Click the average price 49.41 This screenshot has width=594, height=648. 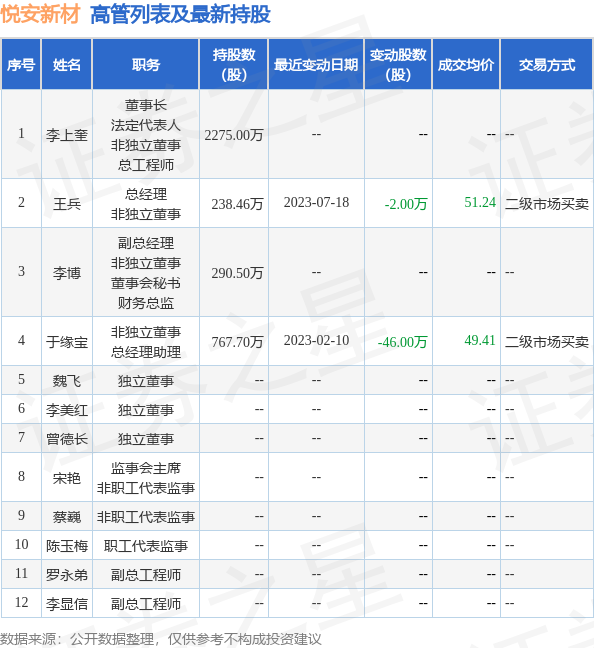pyautogui.click(x=479, y=340)
